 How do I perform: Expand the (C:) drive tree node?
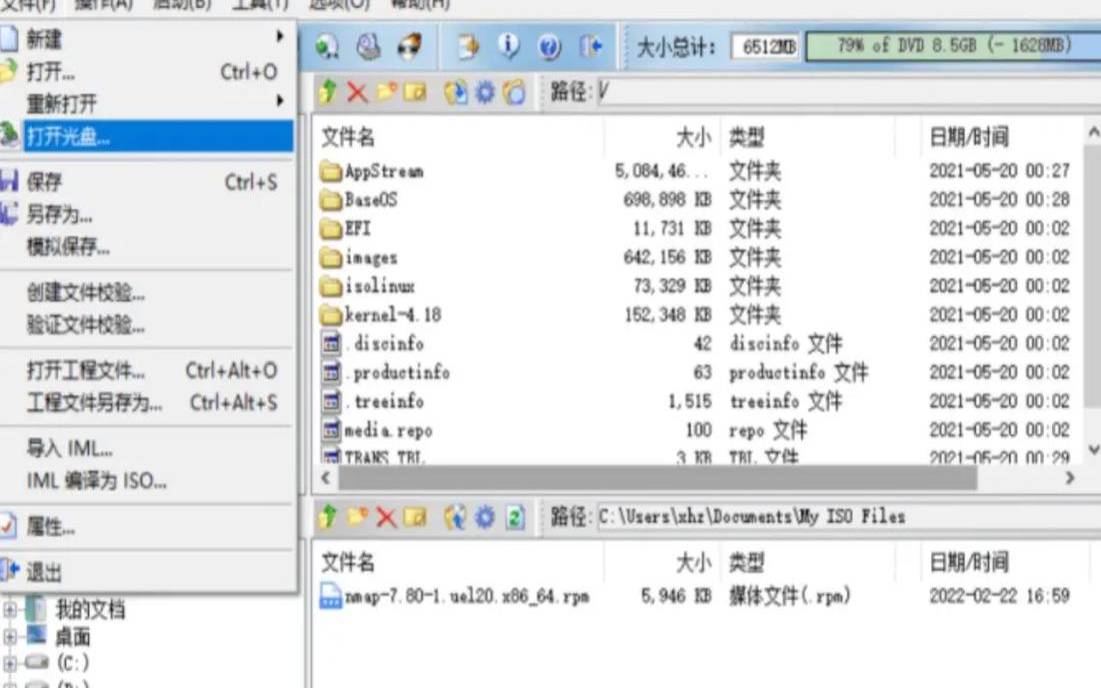click(x=11, y=663)
